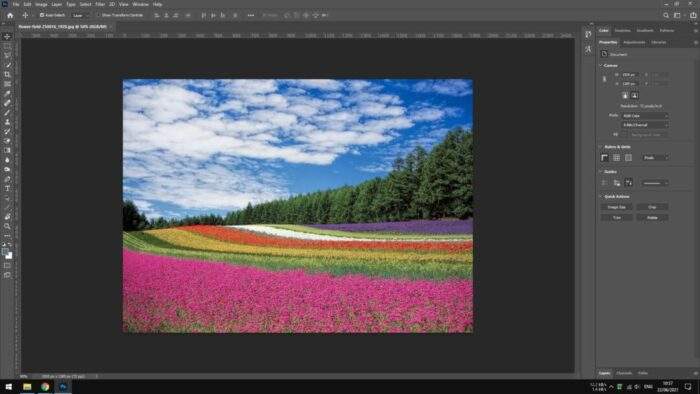The image size is (700, 394).
Task: Open the File menu
Action: click(16, 4)
